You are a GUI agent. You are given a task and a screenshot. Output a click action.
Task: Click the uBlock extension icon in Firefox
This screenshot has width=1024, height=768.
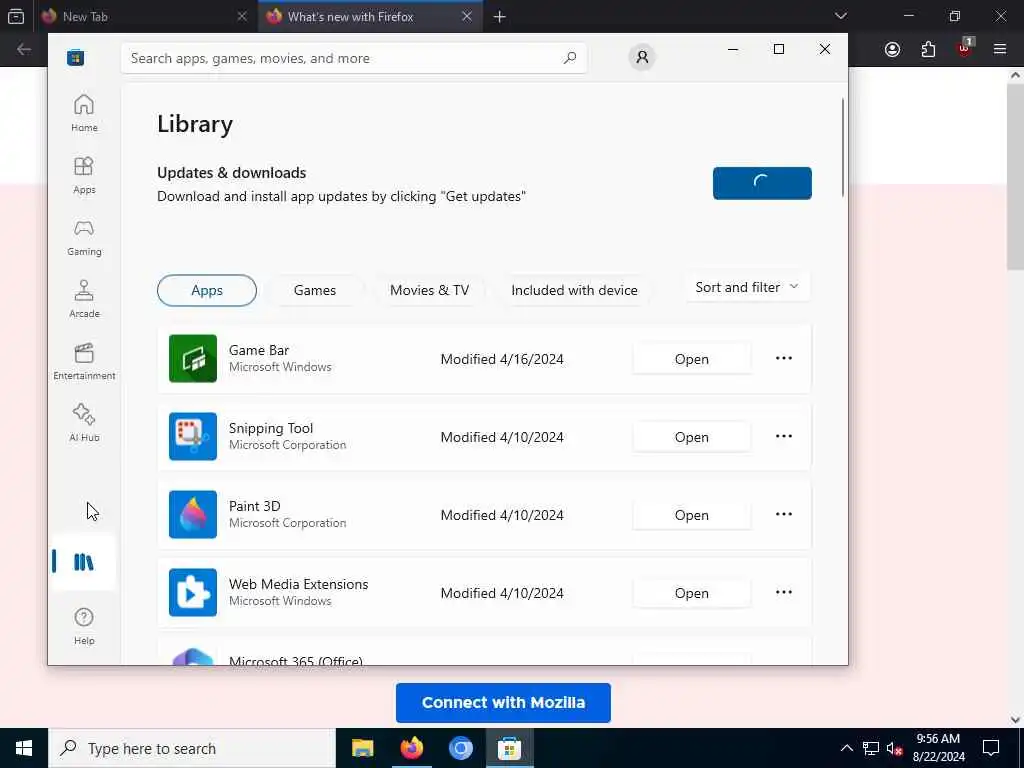point(965,48)
